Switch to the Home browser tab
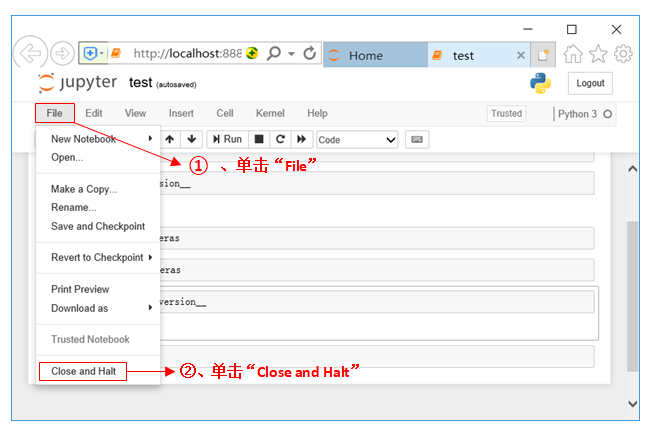 click(375, 55)
